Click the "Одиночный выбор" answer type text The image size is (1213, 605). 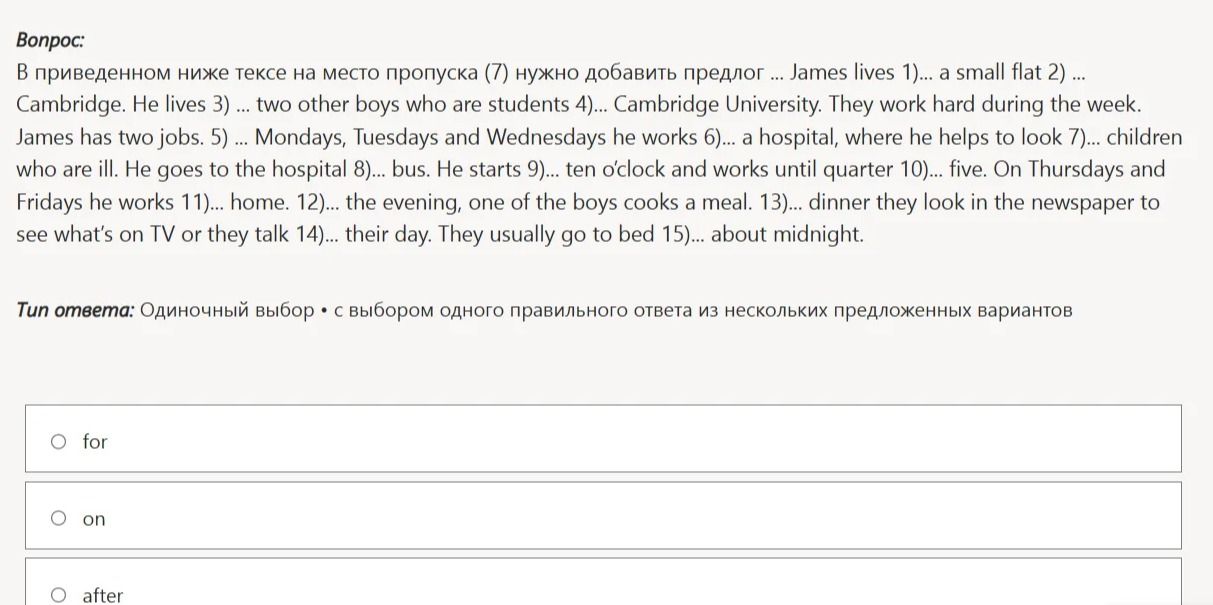227,310
